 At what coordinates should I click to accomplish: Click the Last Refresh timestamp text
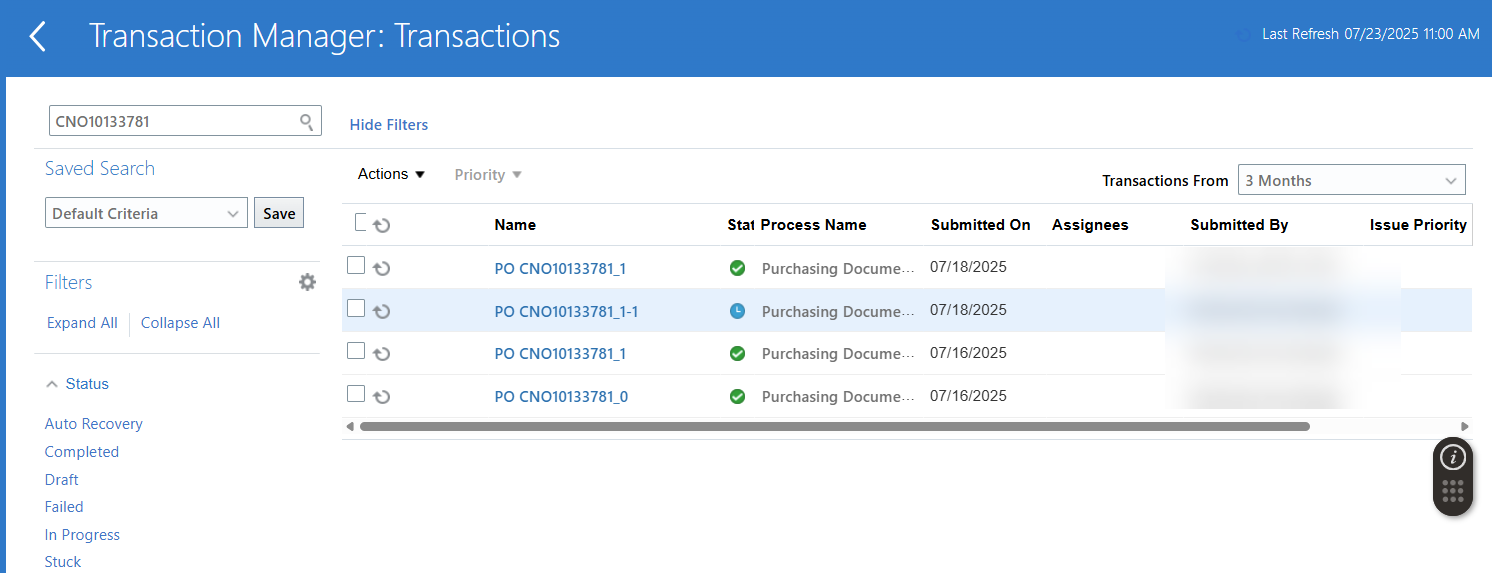[x=1370, y=34]
